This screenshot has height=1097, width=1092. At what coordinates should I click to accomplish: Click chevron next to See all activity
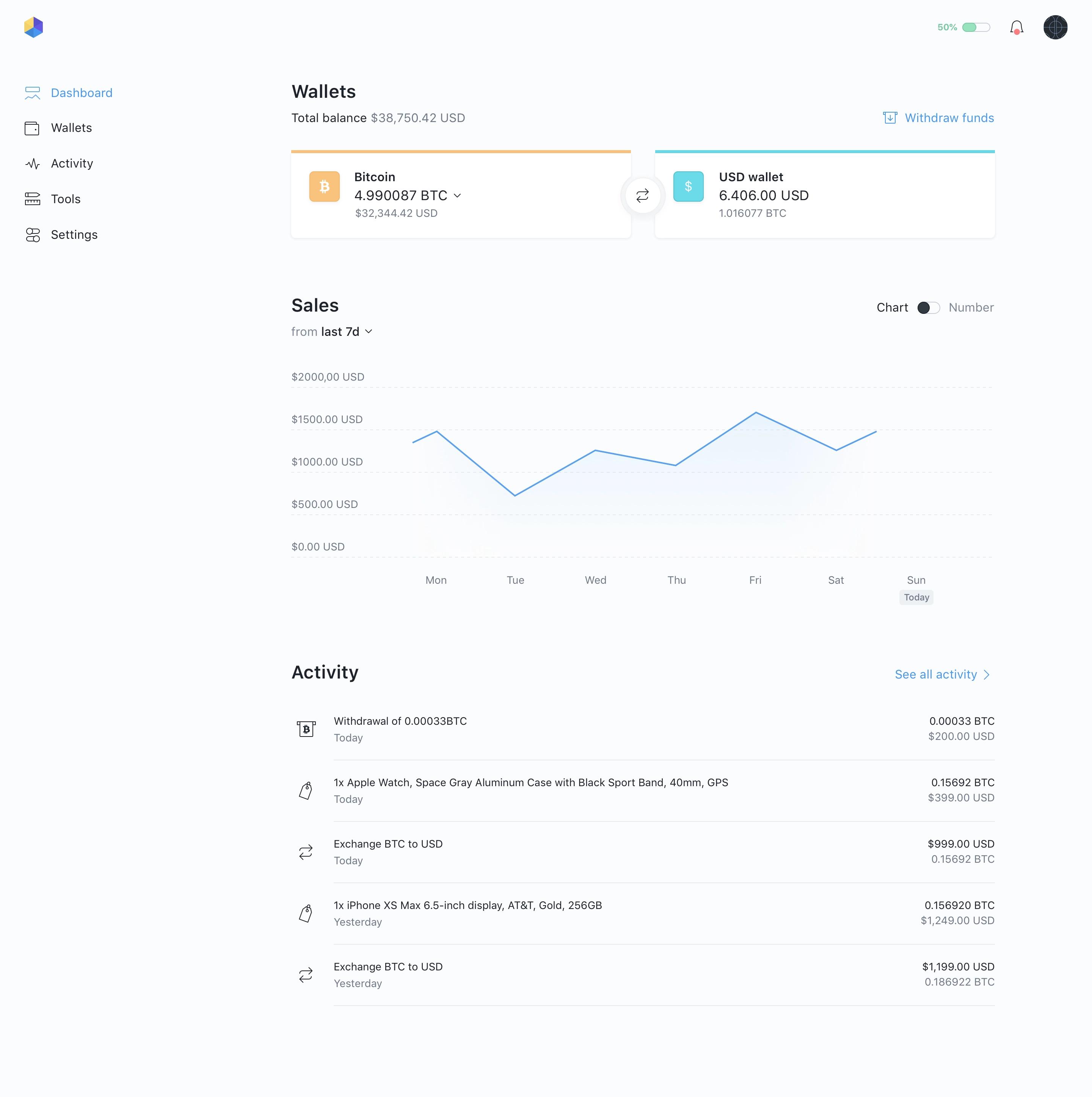click(986, 675)
